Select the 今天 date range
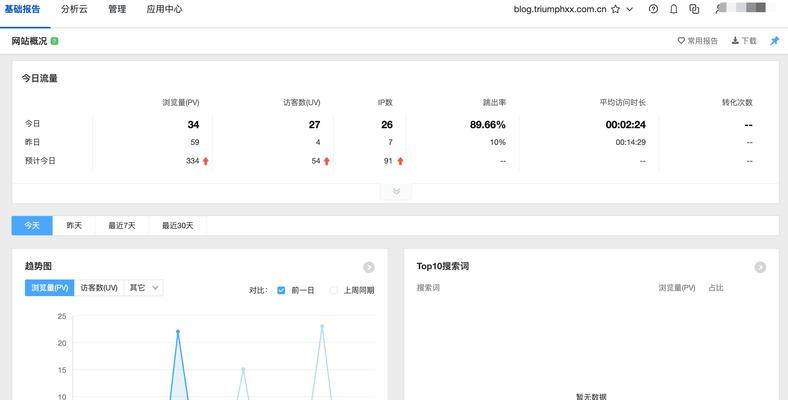Image resolution: width=788 pixels, height=400 pixels. [x=32, y=226]
